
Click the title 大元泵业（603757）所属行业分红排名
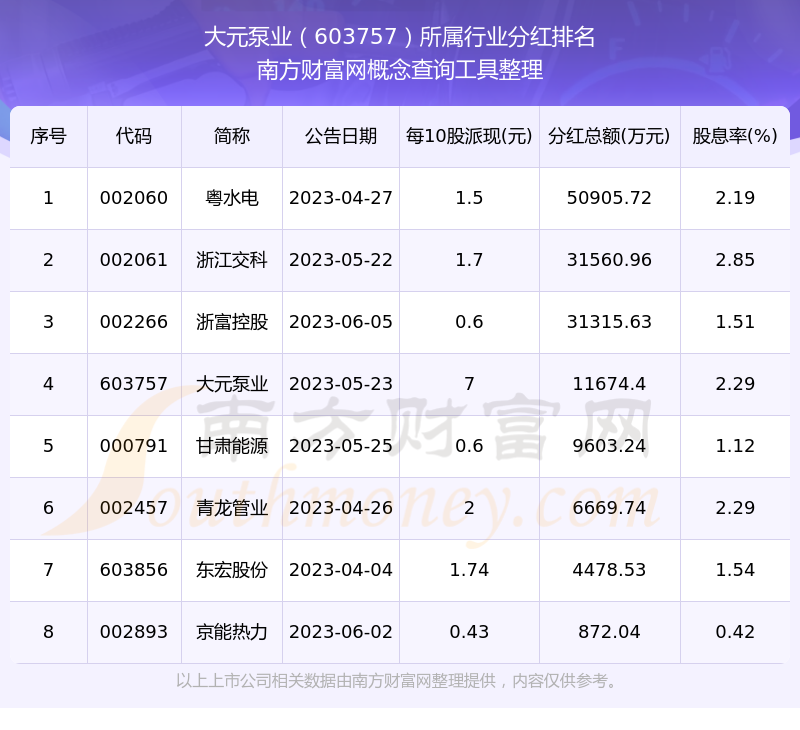[399, 37]
